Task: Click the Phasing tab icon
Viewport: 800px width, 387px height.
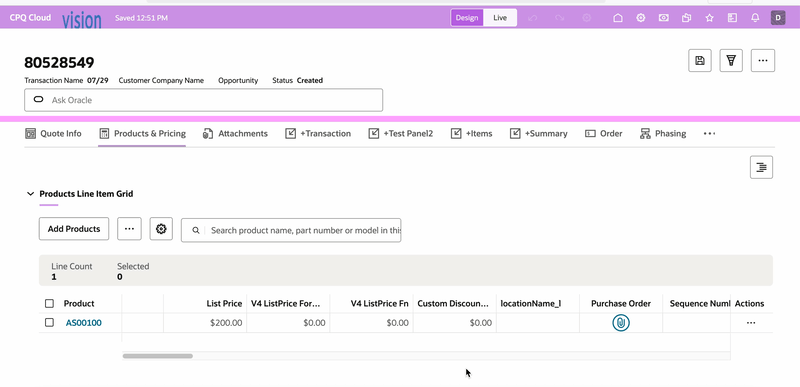Action: [645, 134]
